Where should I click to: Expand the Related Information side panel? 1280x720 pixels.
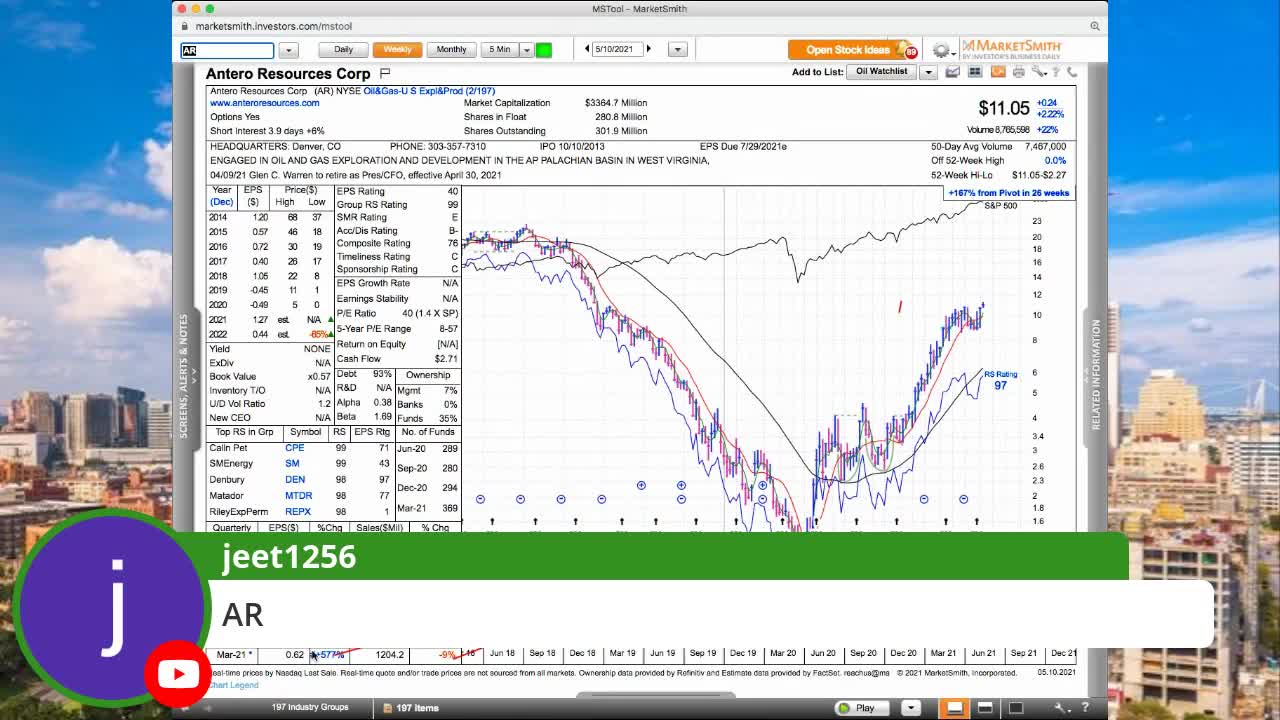point(1096,375)
